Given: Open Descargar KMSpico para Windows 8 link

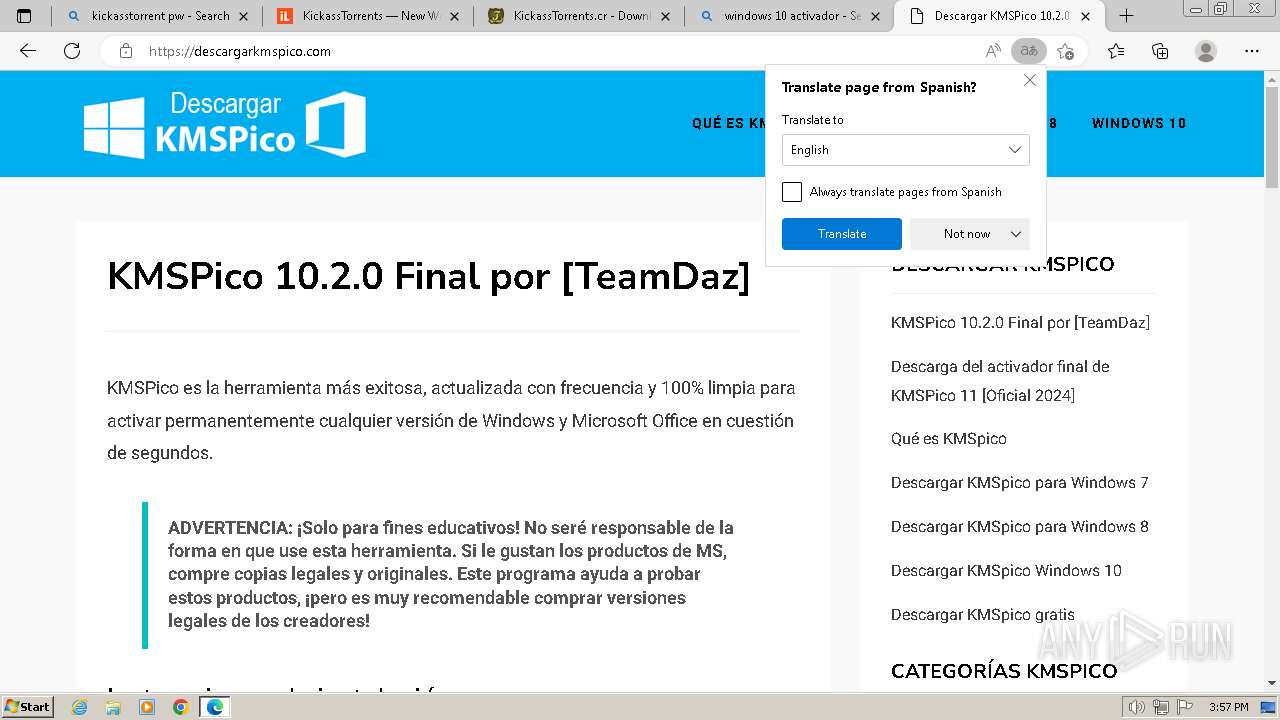Looking at the screenshot, I should [x=1020, y=527].
